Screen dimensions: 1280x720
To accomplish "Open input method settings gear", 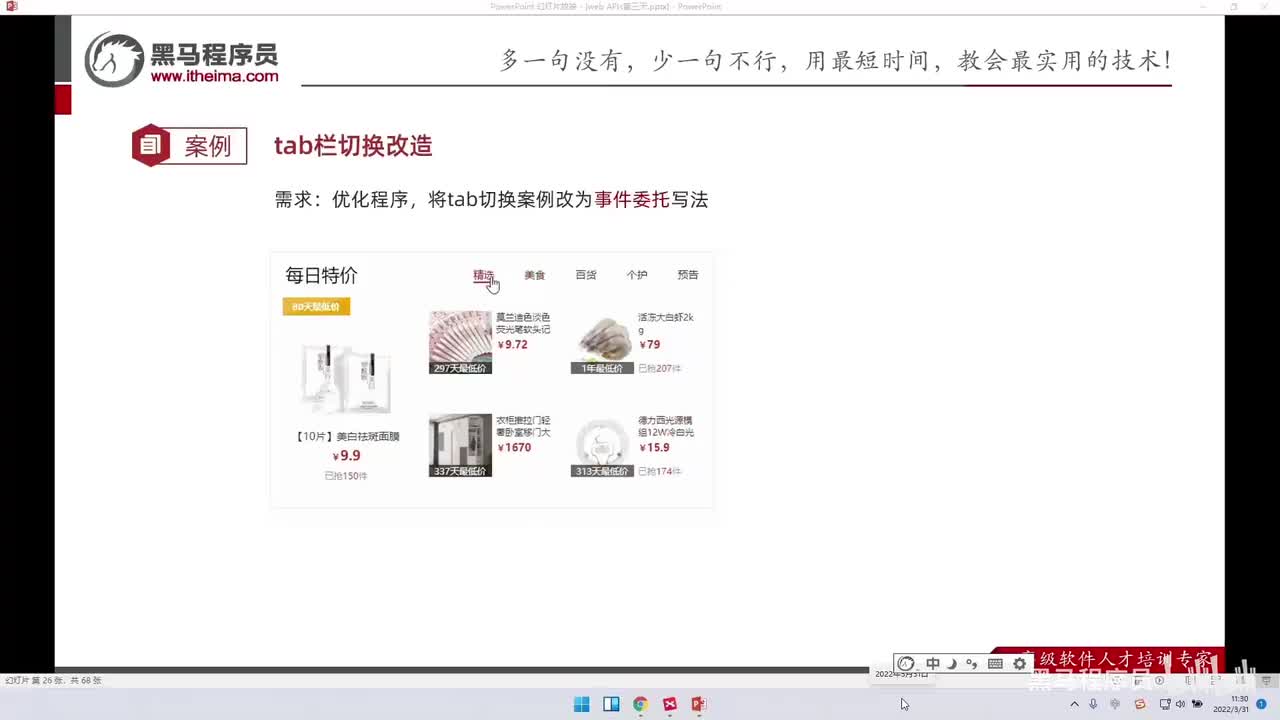I will pos(1019,663).
